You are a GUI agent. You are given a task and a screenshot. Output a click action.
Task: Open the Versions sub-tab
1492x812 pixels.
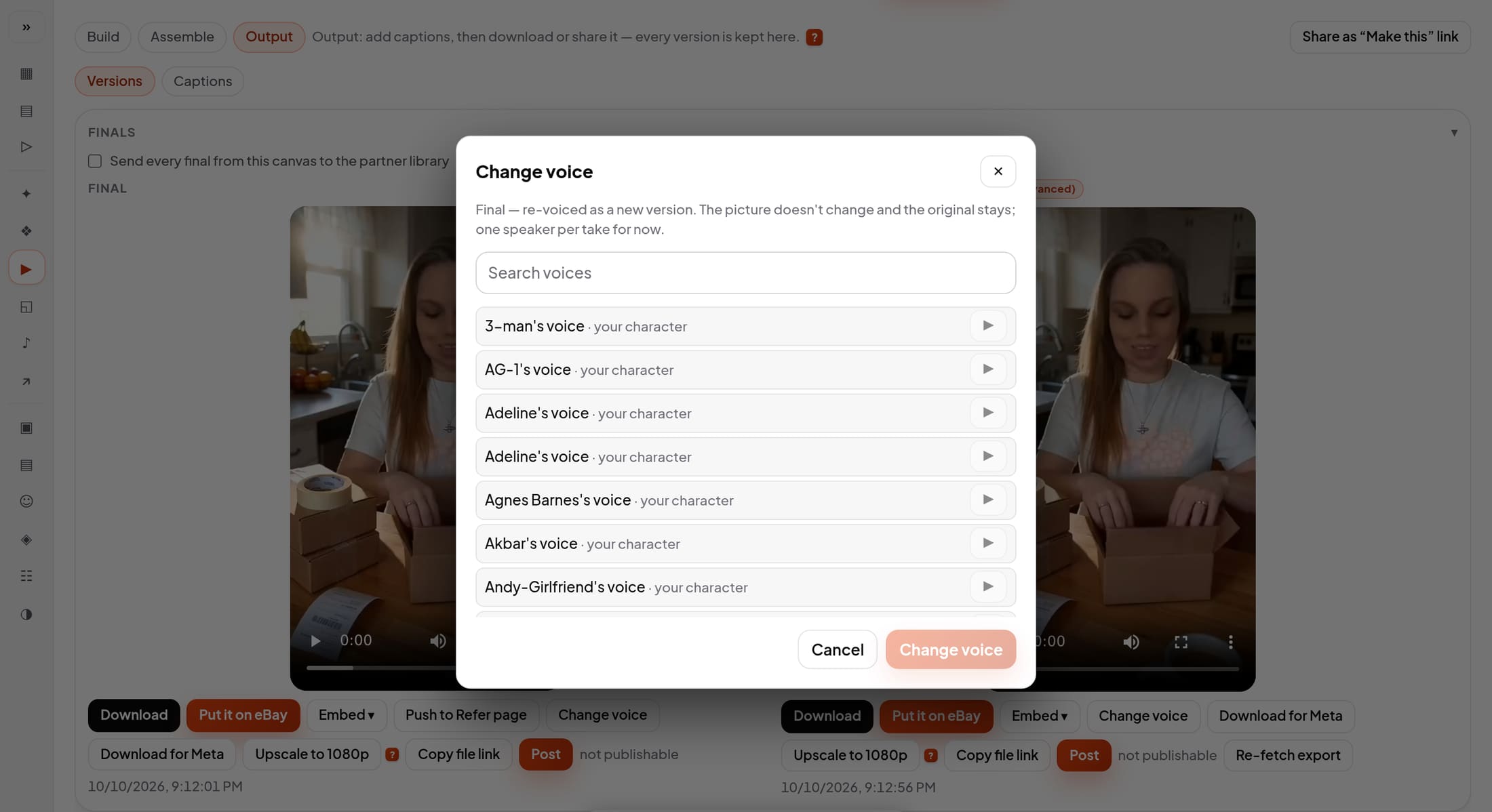pyautogui.click(x=115, y=81)
